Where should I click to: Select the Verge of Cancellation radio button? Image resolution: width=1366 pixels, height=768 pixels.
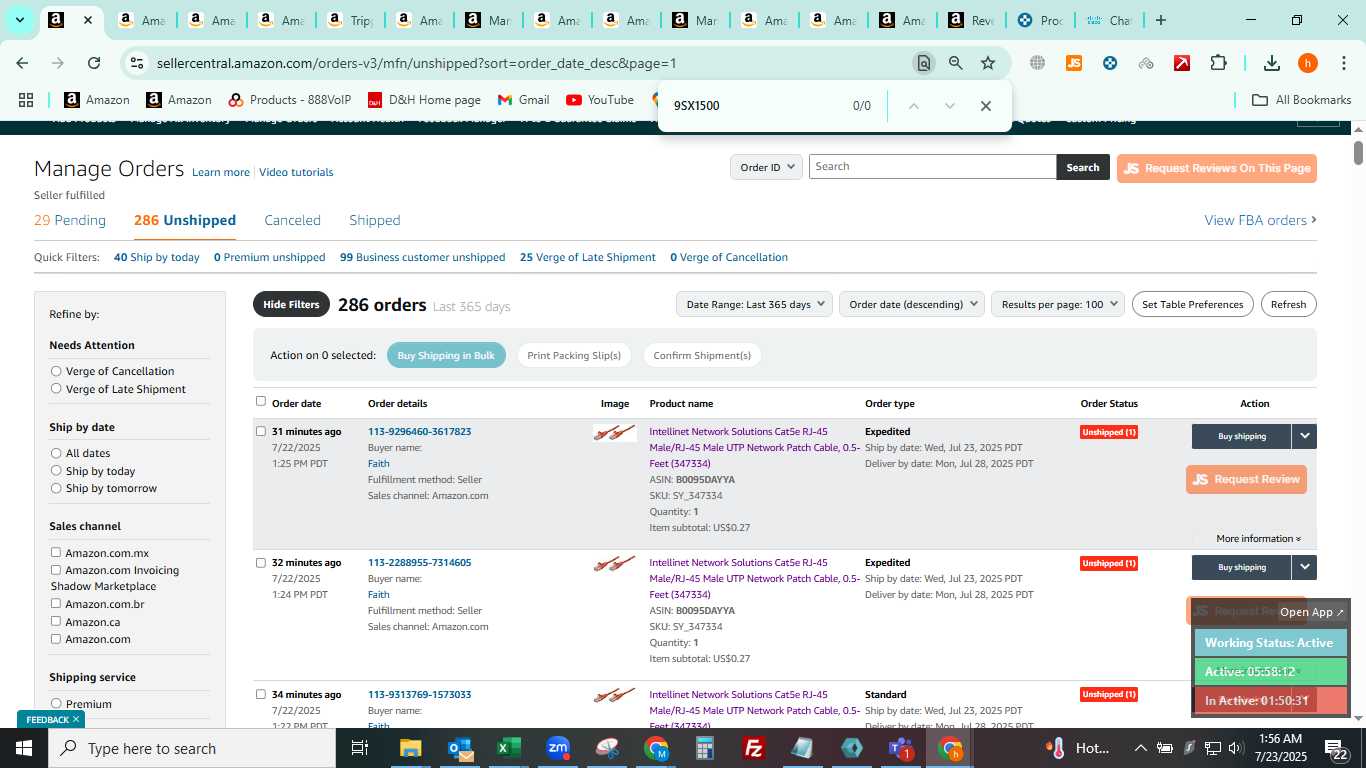56,371
